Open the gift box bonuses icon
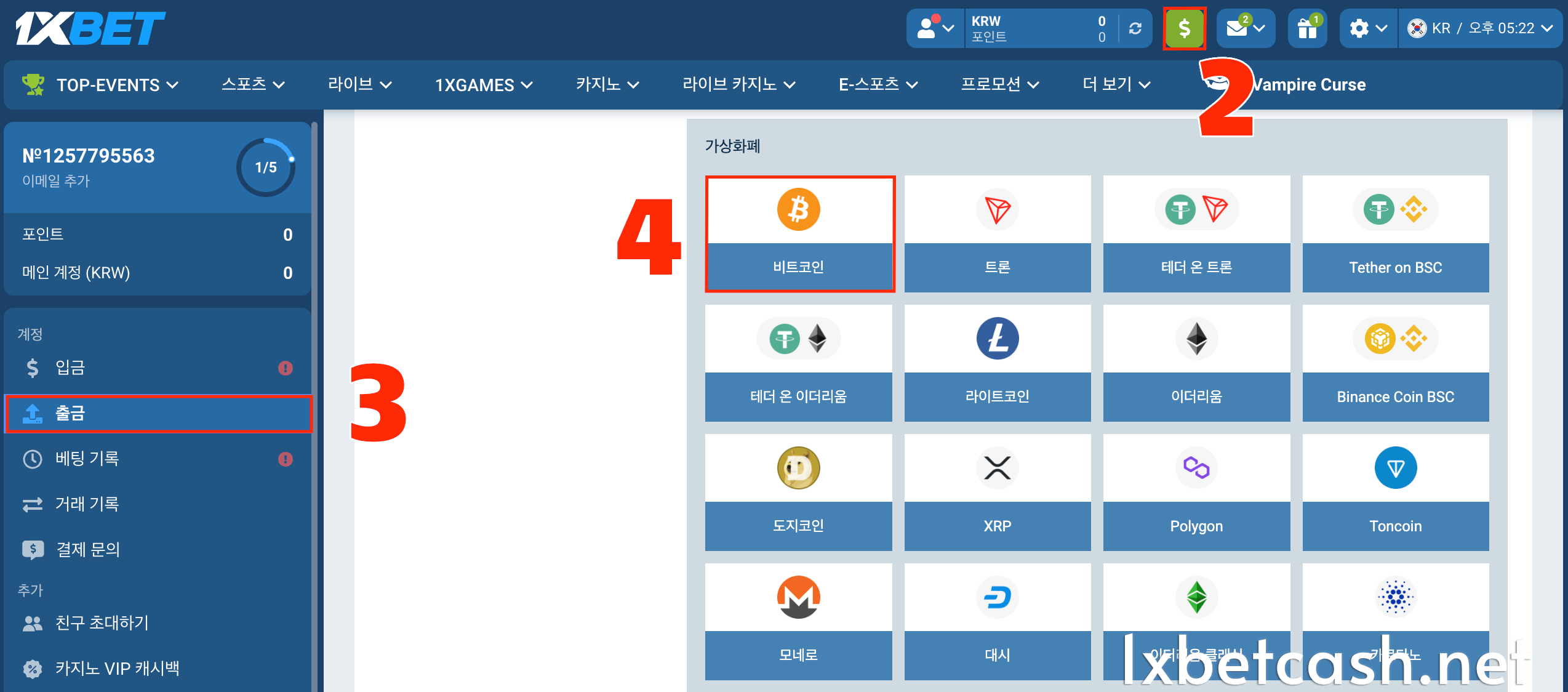This screenshot has width=1568, height=692. click(x=1307, y=28)
